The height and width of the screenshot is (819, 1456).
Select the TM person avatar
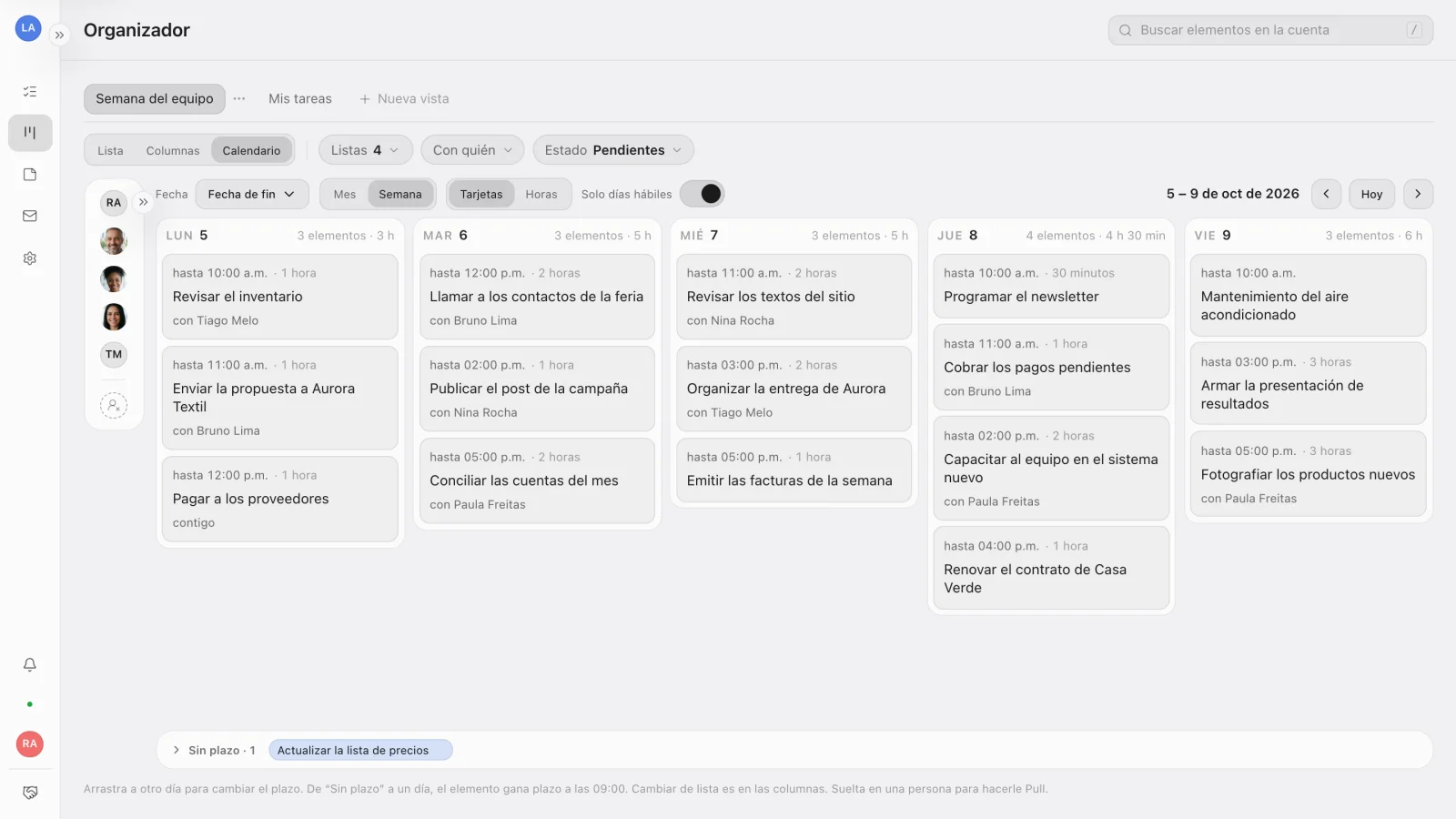pyautogui.click(x=114, y=355)
